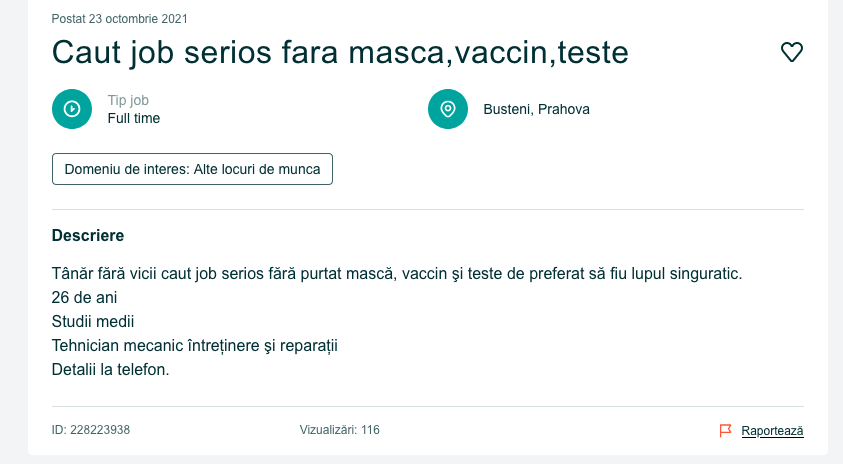
Task: Follow the Raportează link
Action: pos(772,431)
